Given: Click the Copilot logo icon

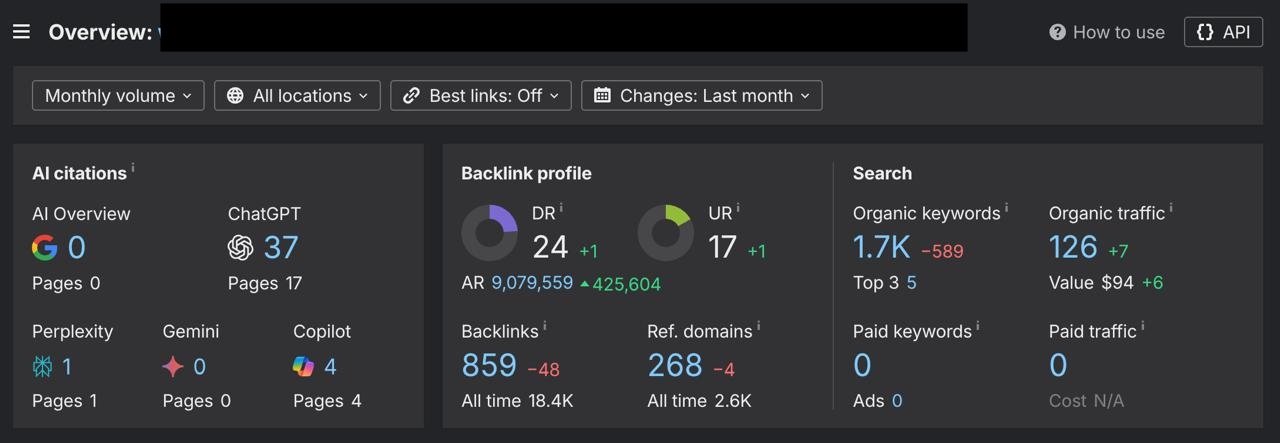Looking at the screenshot, I should (303, 367).
